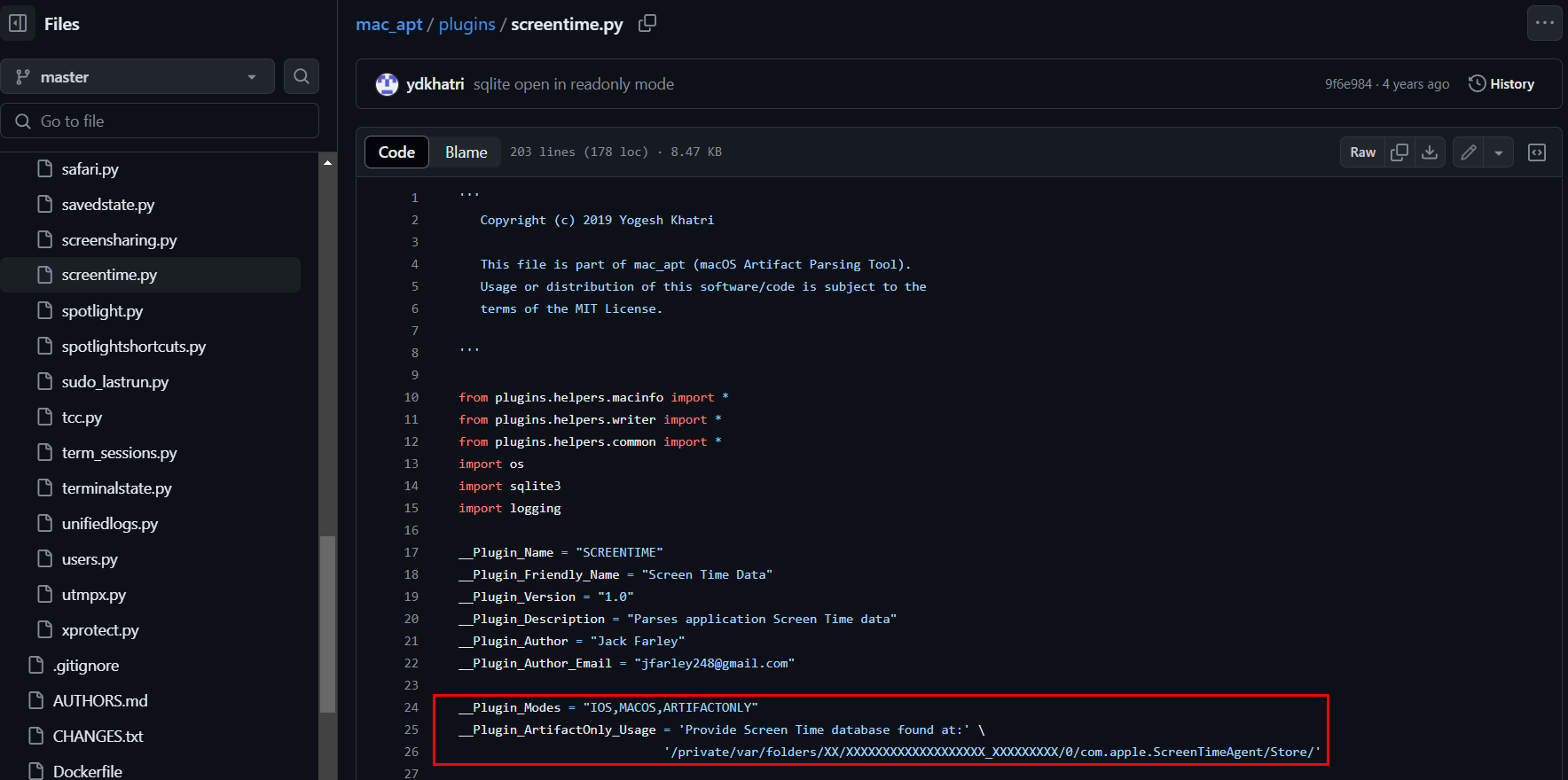This screenshot has width=1568, height=780.
Task: Download the raw file
Action: 1430,152
